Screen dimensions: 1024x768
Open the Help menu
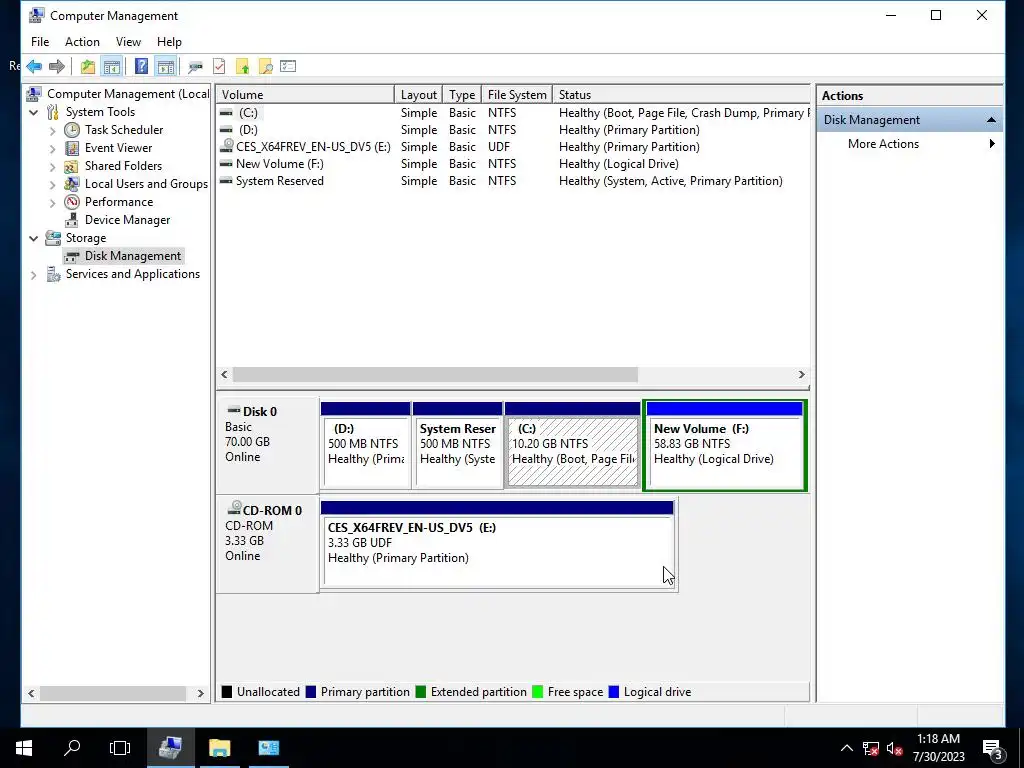tap(169, 42)
